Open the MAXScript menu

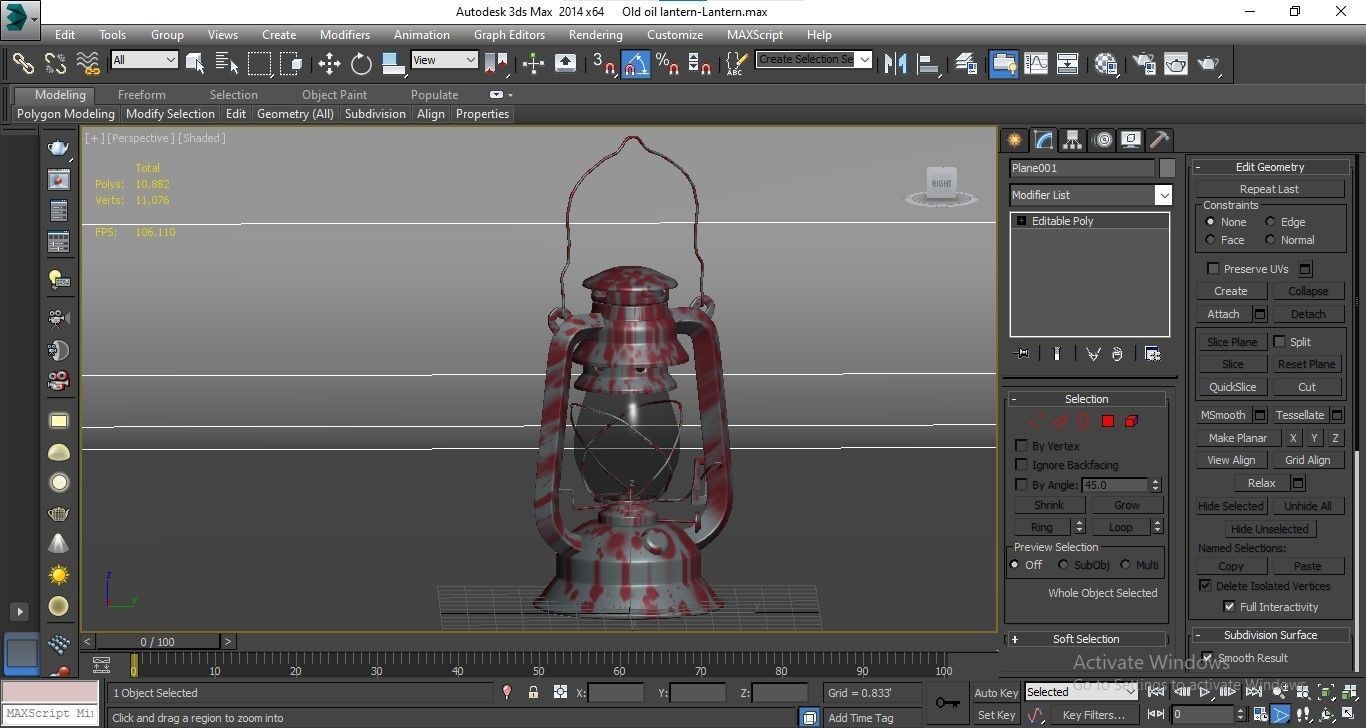point(755,34)
